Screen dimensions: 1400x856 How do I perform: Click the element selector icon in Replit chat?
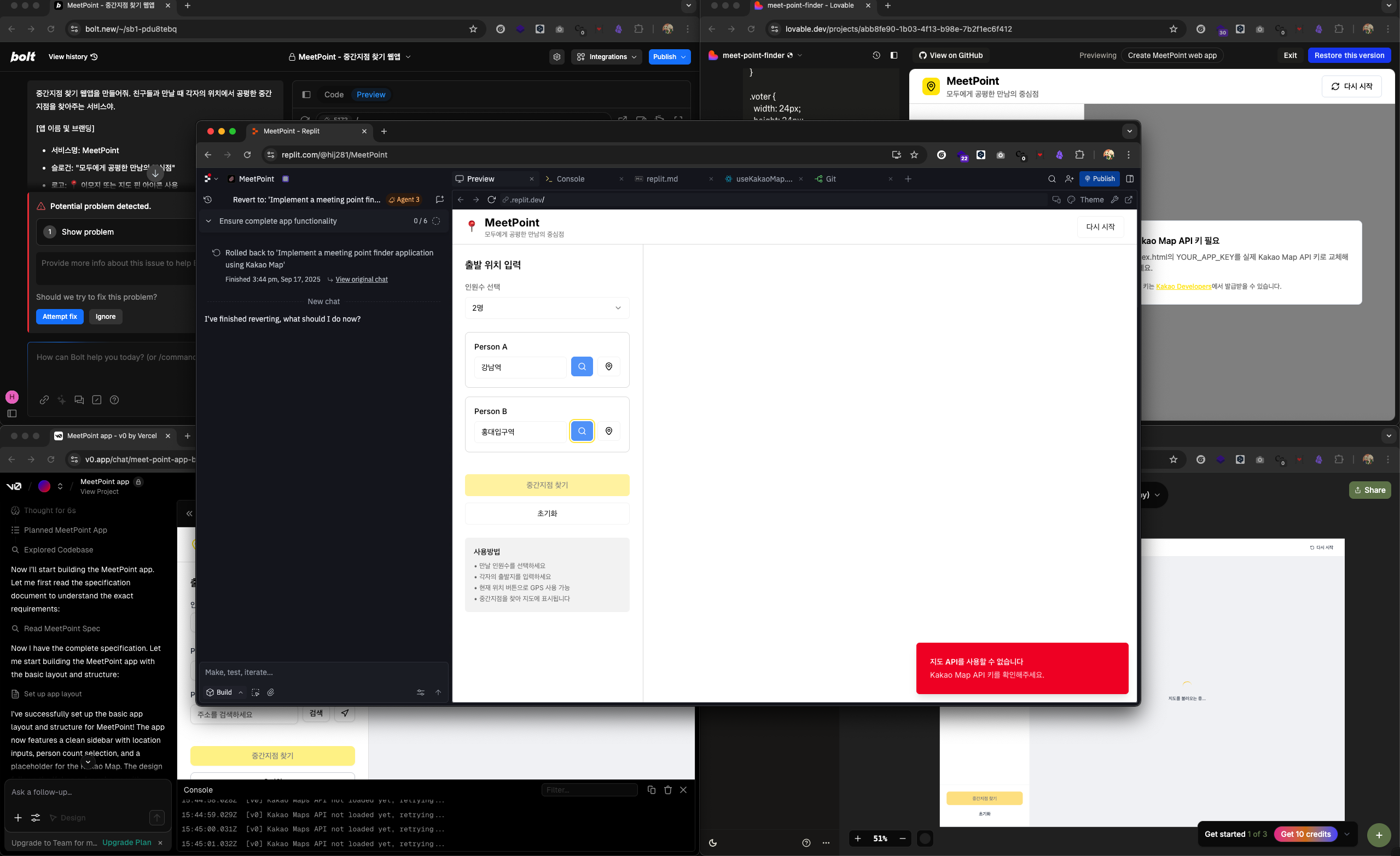255,692
